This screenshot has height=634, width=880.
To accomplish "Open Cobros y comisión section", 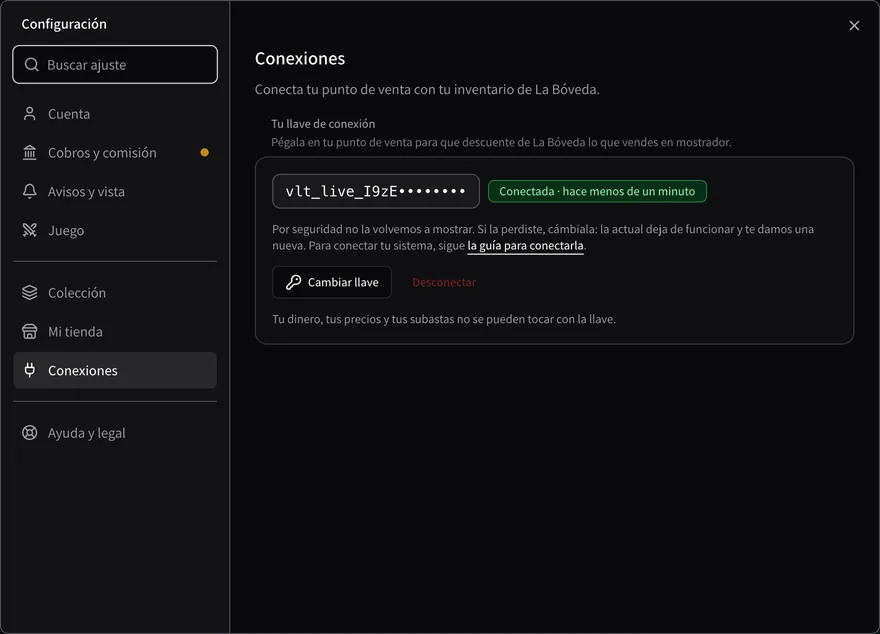I will 115,153.
